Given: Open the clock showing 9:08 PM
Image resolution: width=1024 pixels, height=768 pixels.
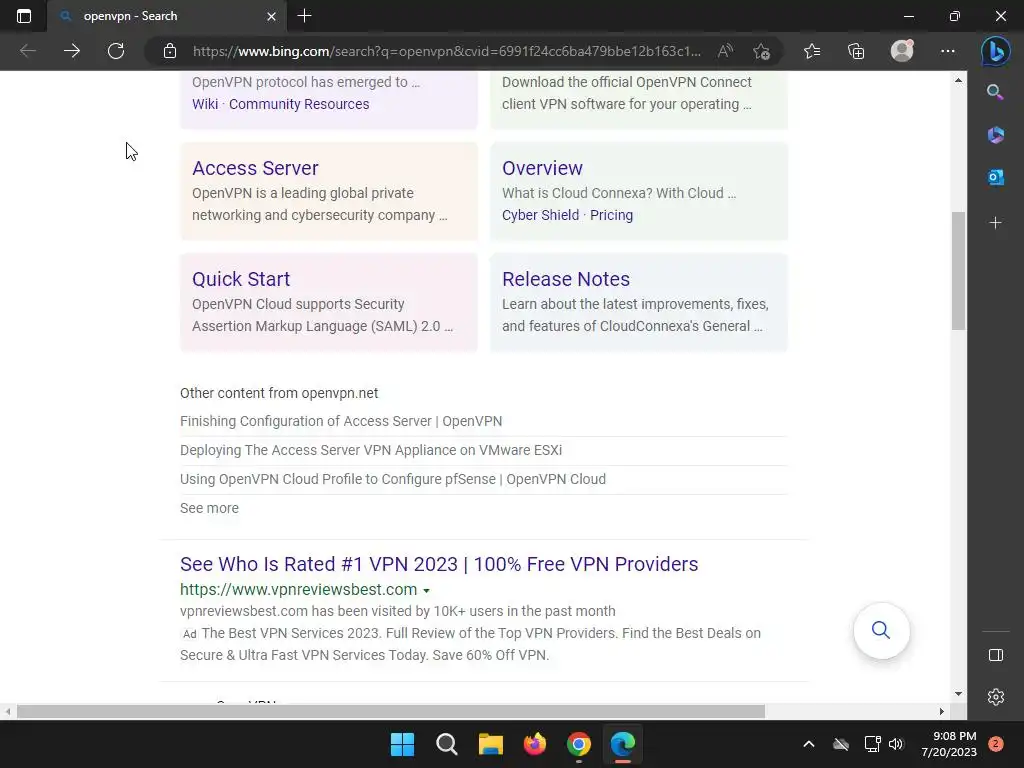Looking at the screenshot, I should pos(949,744).
